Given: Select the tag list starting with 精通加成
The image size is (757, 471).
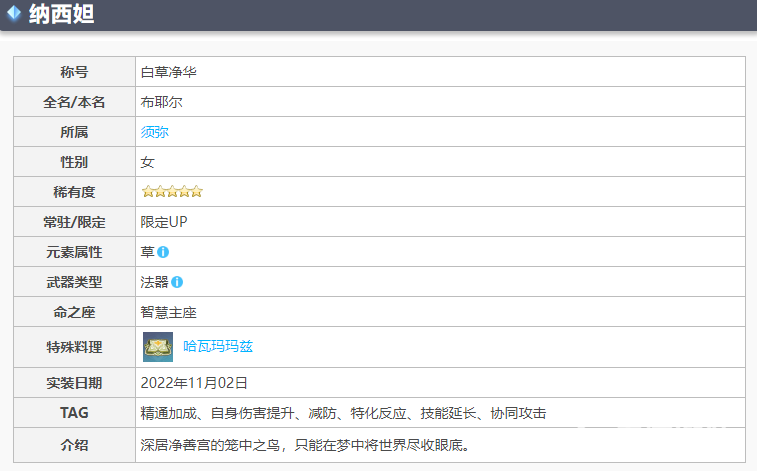Looking at the screenshot, I should click(343, 413).
